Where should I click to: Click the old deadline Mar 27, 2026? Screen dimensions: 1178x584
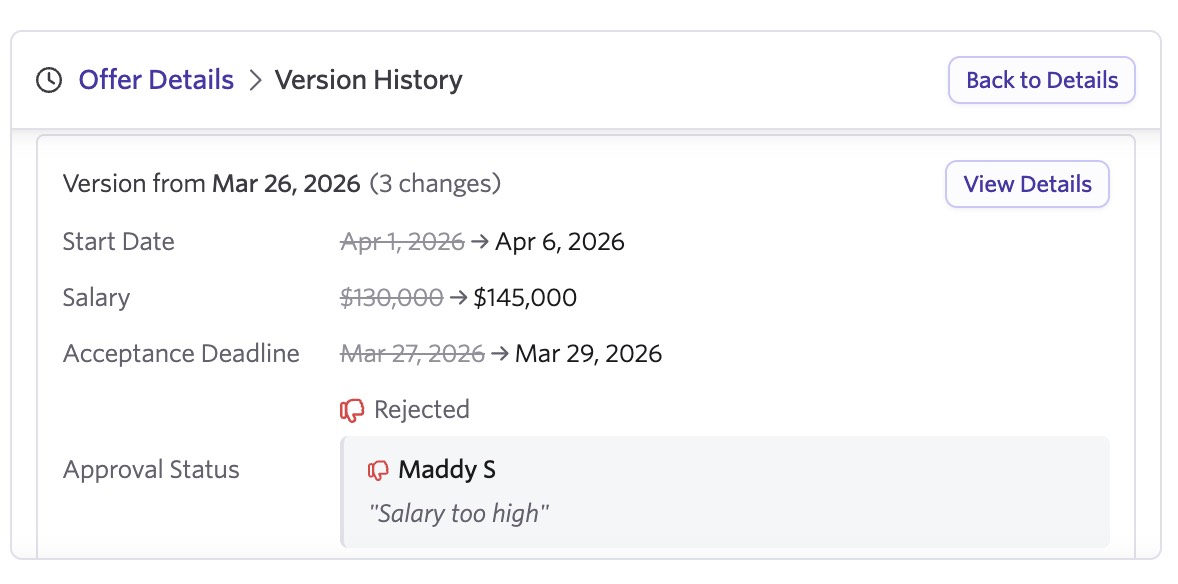(x=412, y=354)
